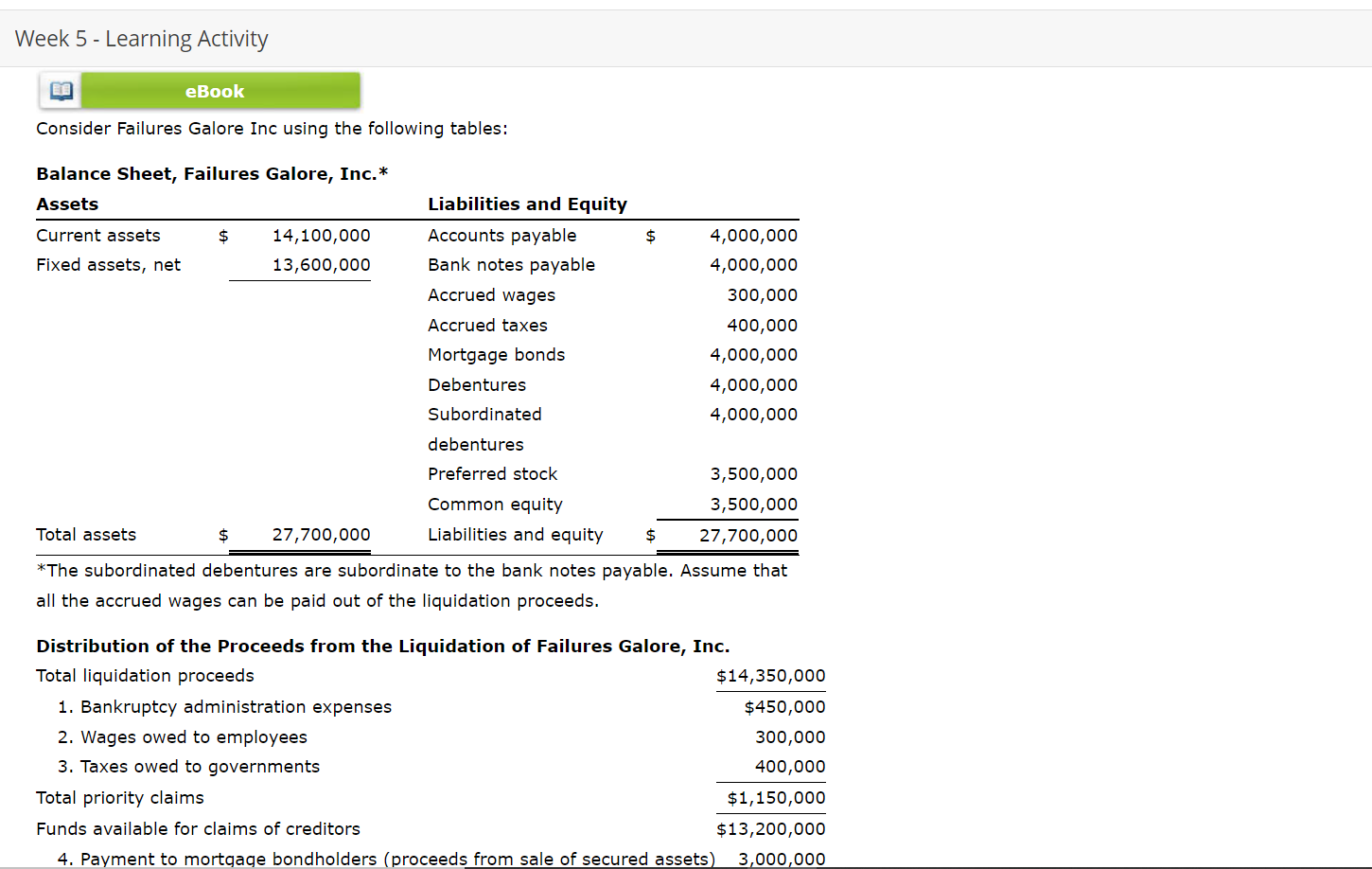The image size is (1372, 869).
Task: Select the "Mortgage bonds" row label
Action: [496, 355]
